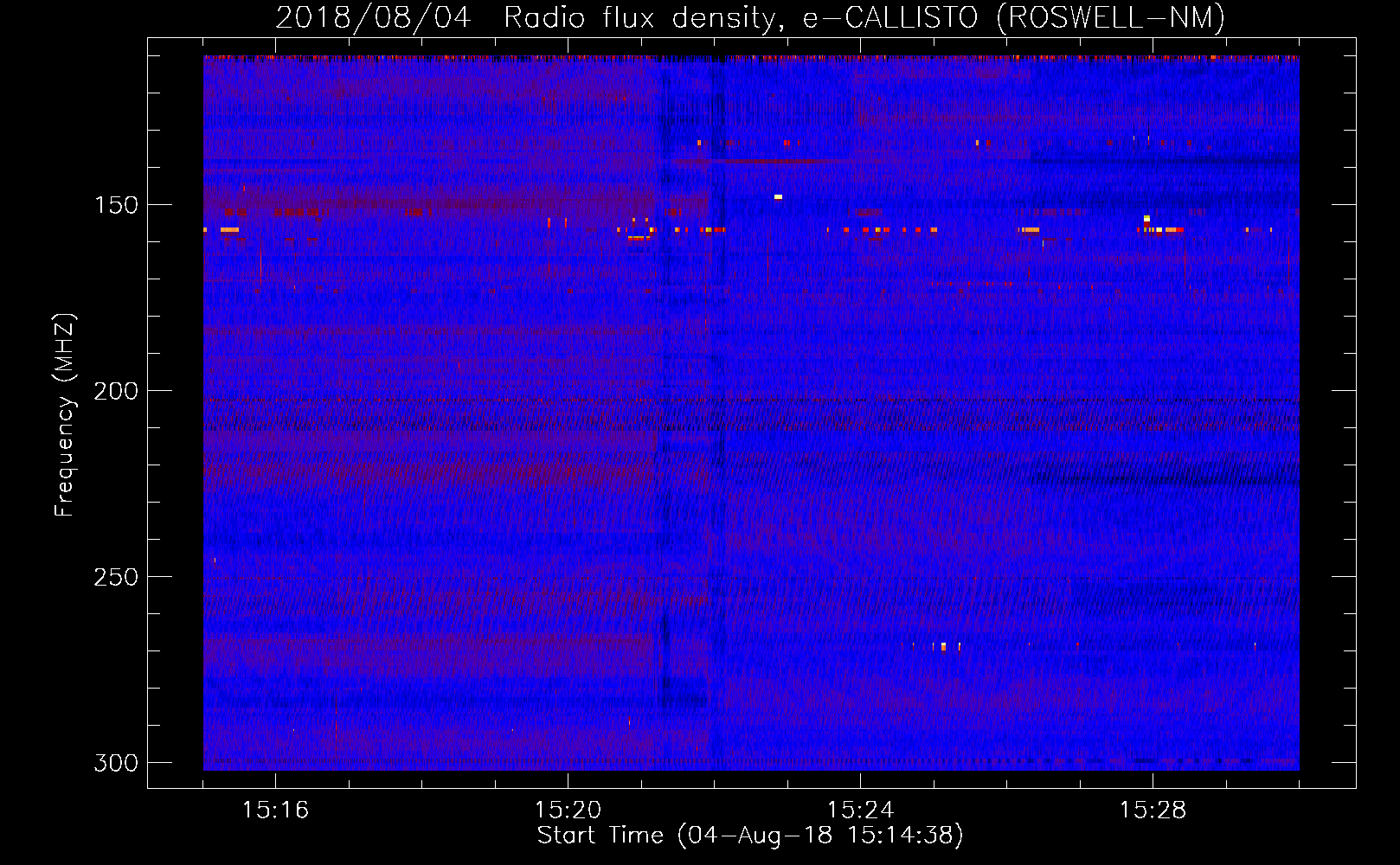The image size is (1400, 865).
Task: Click the 15:20 time tick label
Action: [x=568, y=811]
